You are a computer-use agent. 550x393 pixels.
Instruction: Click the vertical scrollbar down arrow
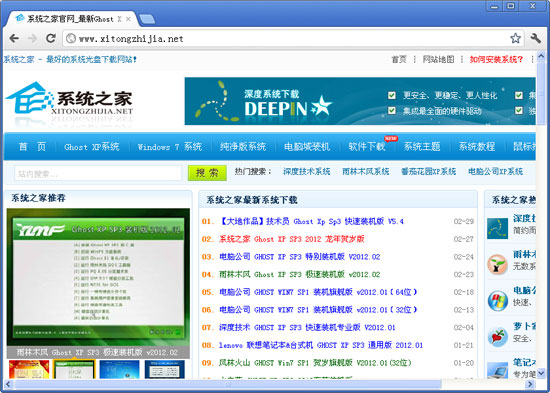tap(541, 373)
